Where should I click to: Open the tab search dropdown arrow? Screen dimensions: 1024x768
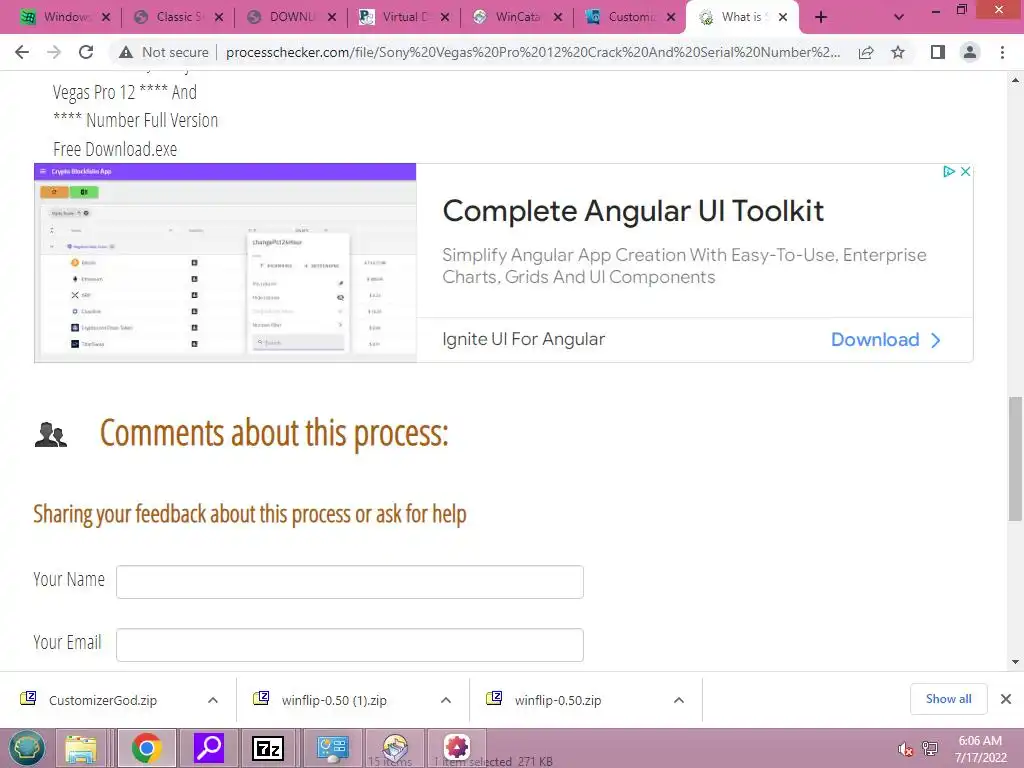pos(899,17)
